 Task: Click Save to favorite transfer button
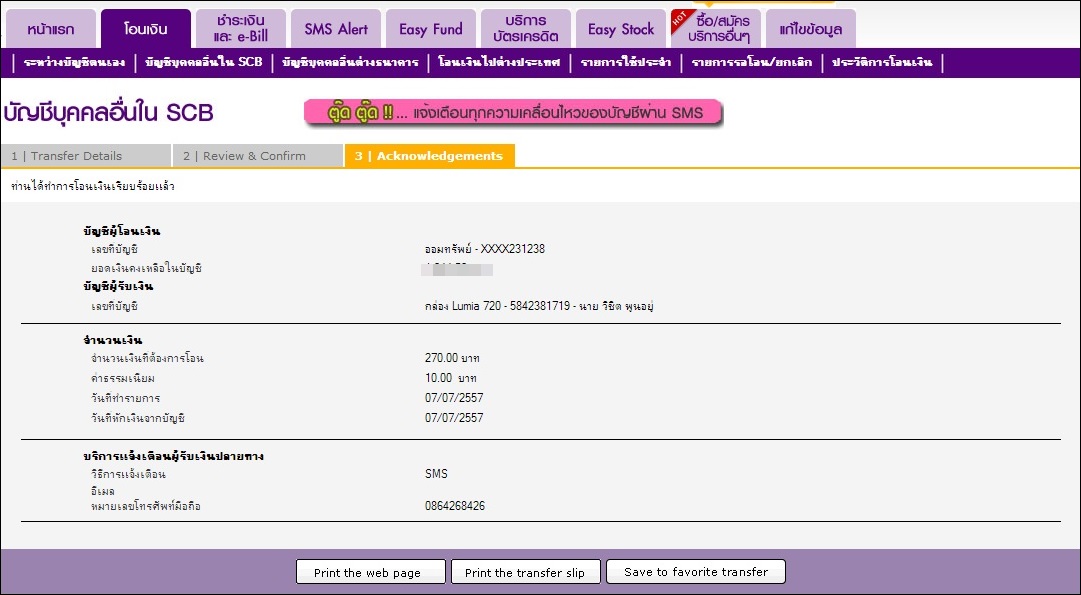(x=696, y=572)
